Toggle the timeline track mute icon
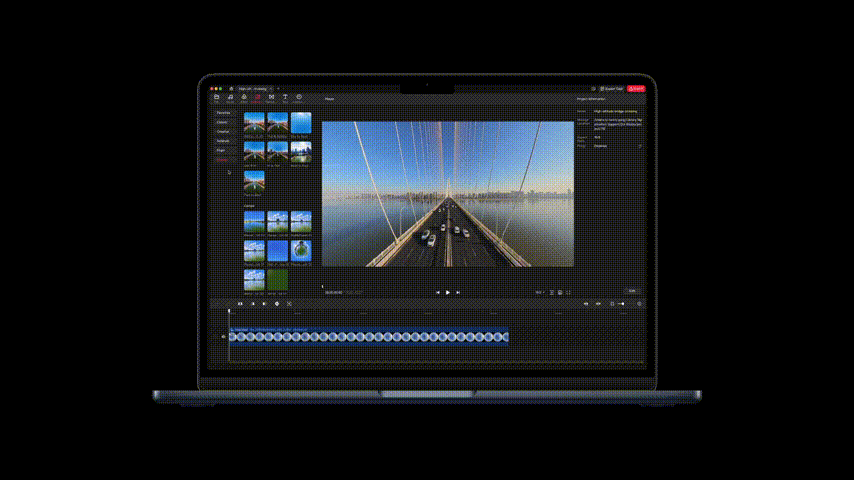 pyautogui.click(x=223, y=337)
